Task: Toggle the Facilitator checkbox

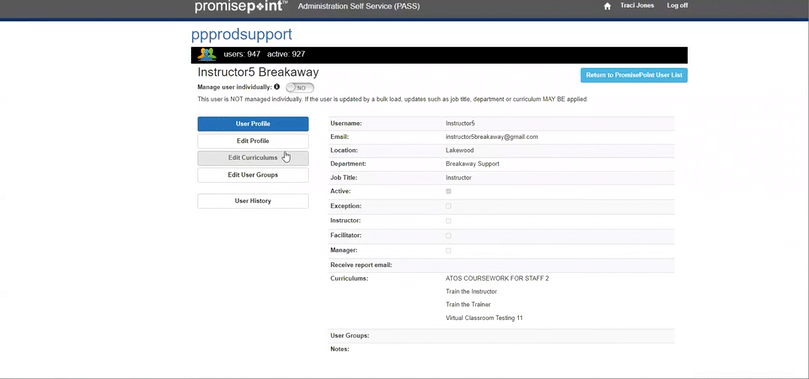Action: click(448, 236)
